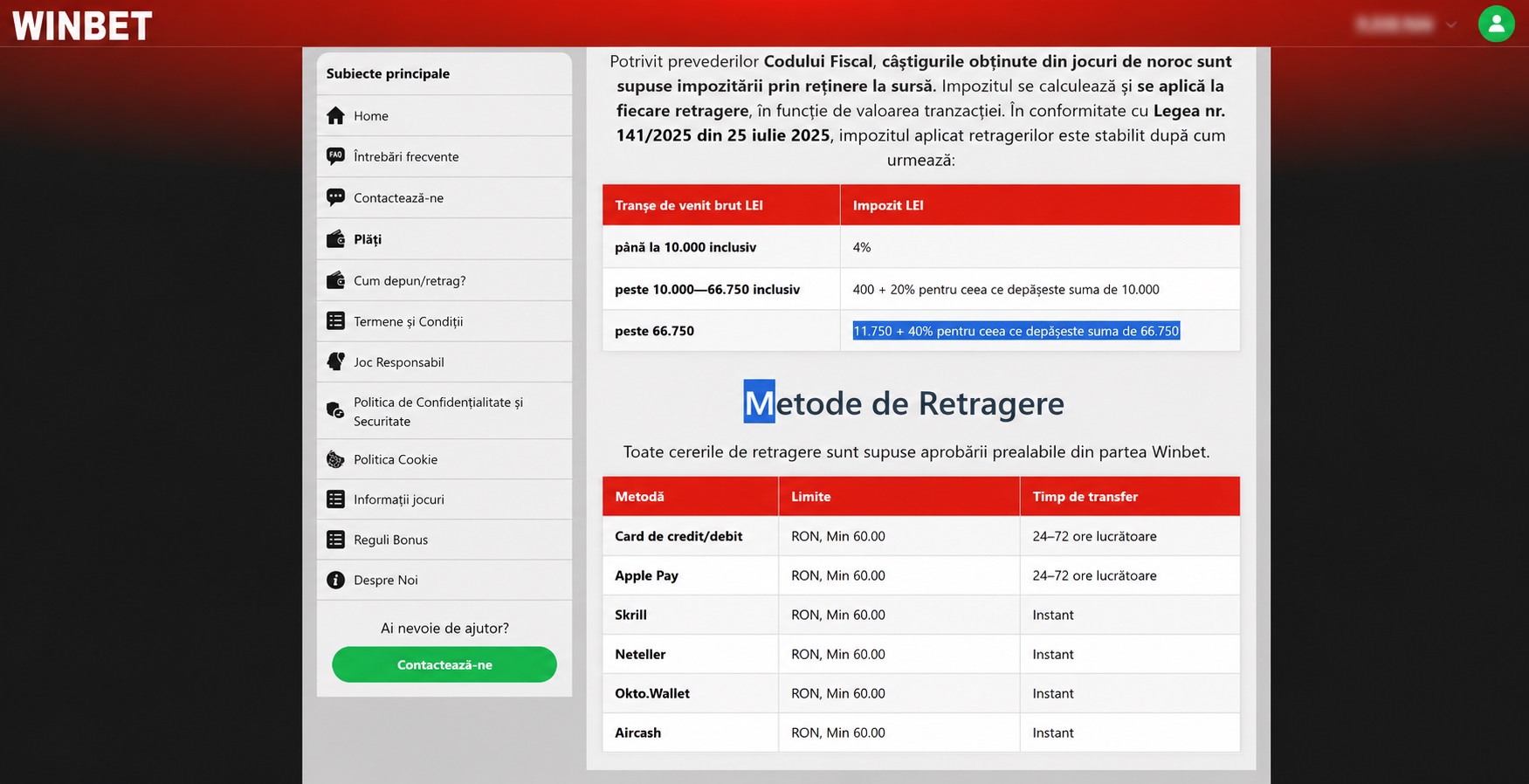This screenshot has height=784, width=1529.
Task: Open the Home menu item
Action: [444, 115]
